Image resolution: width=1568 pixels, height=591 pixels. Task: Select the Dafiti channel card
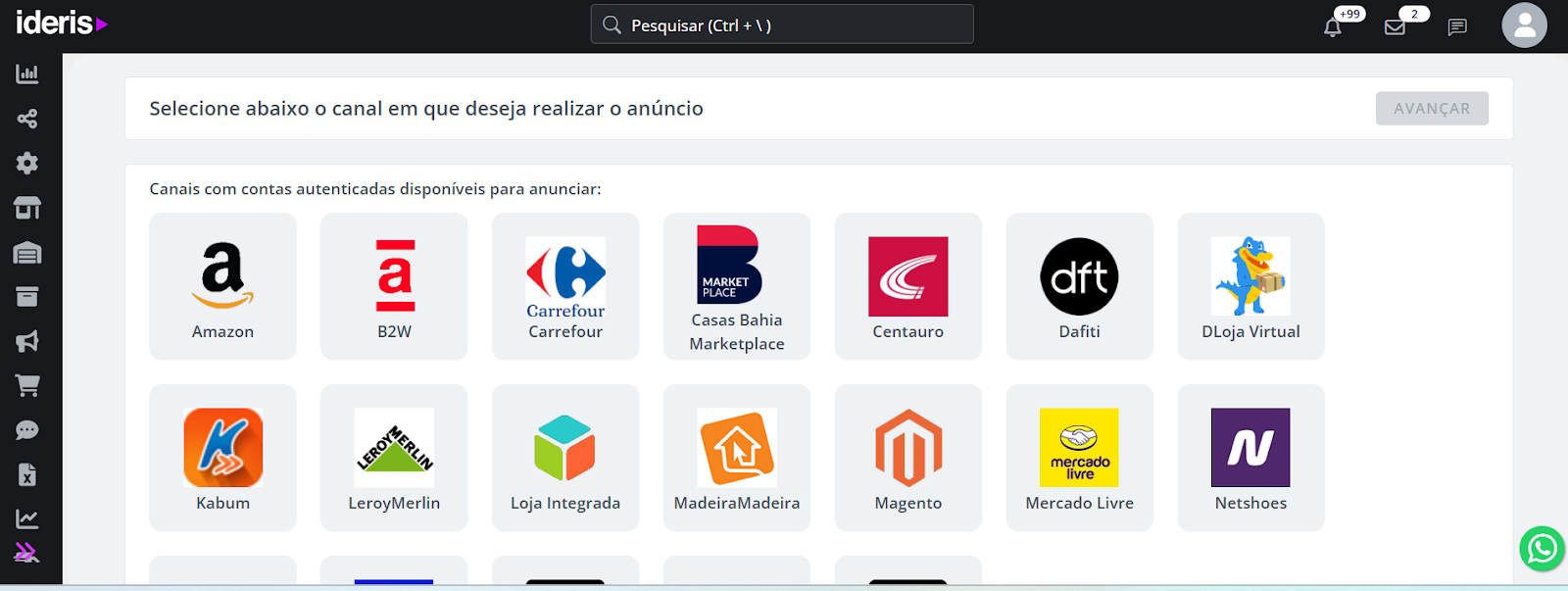[1080, 286]
